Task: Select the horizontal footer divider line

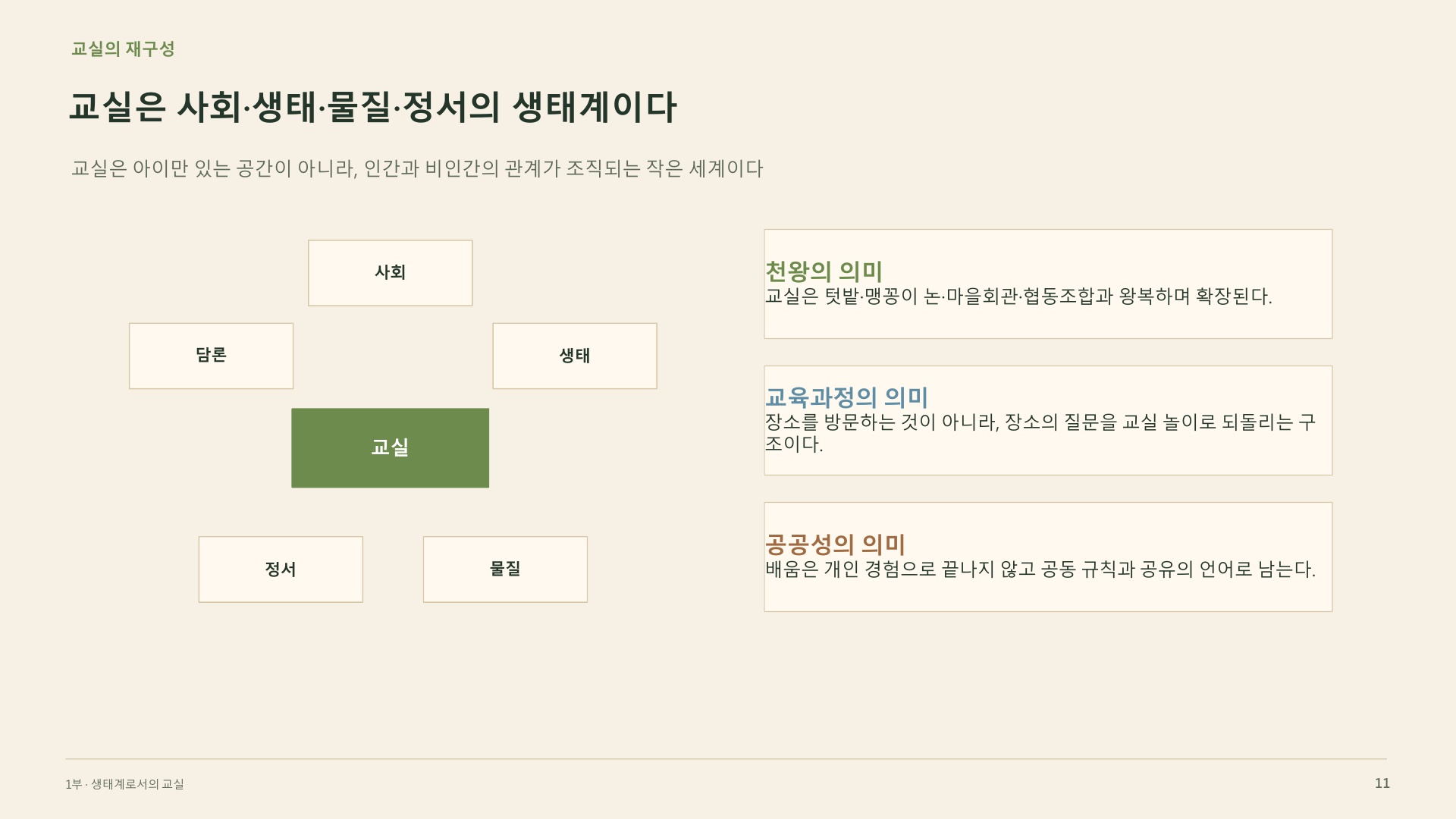Action: pyautogui.click(x=726, y=758)
